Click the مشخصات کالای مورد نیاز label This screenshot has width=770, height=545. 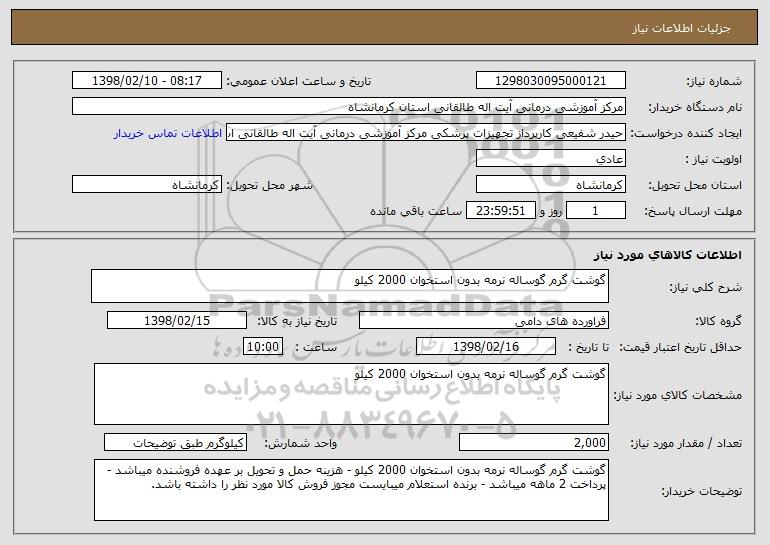tap(678, 395)
